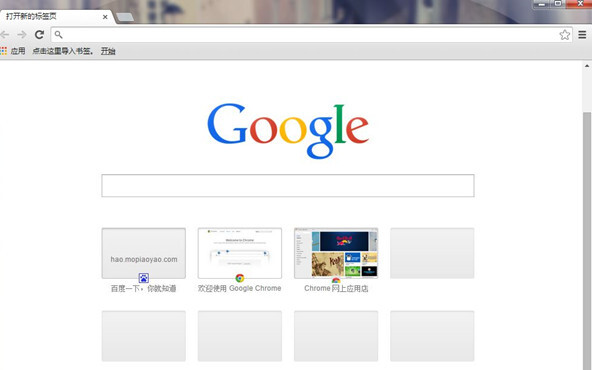This screenshot has height=370, width=592.
Task: Click the scrollbar up arrow
Action: pos(587,66)
